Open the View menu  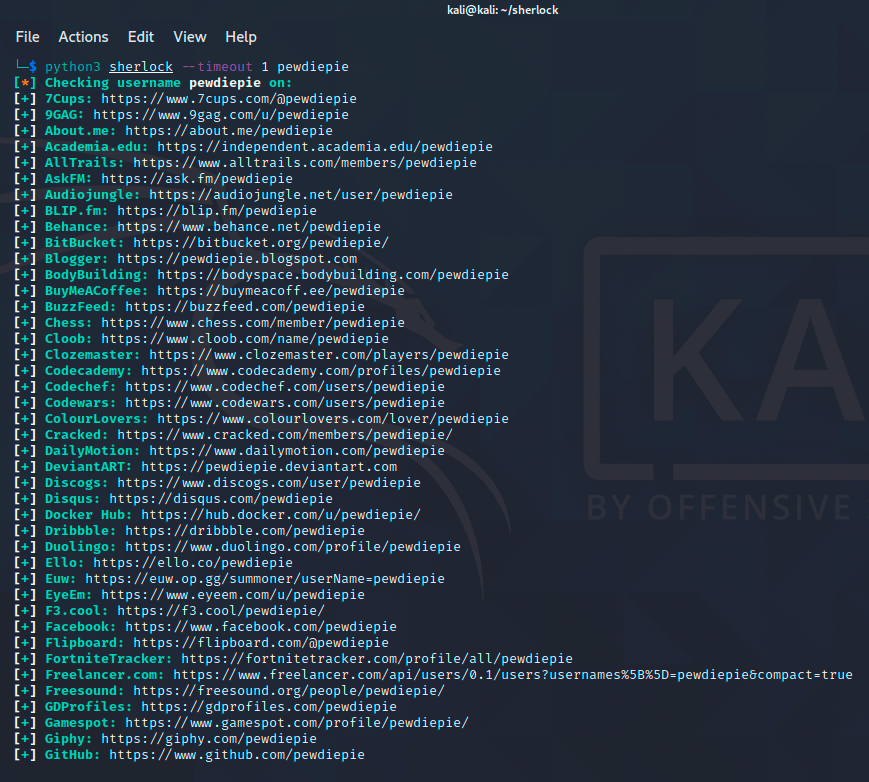pos(190,37)
